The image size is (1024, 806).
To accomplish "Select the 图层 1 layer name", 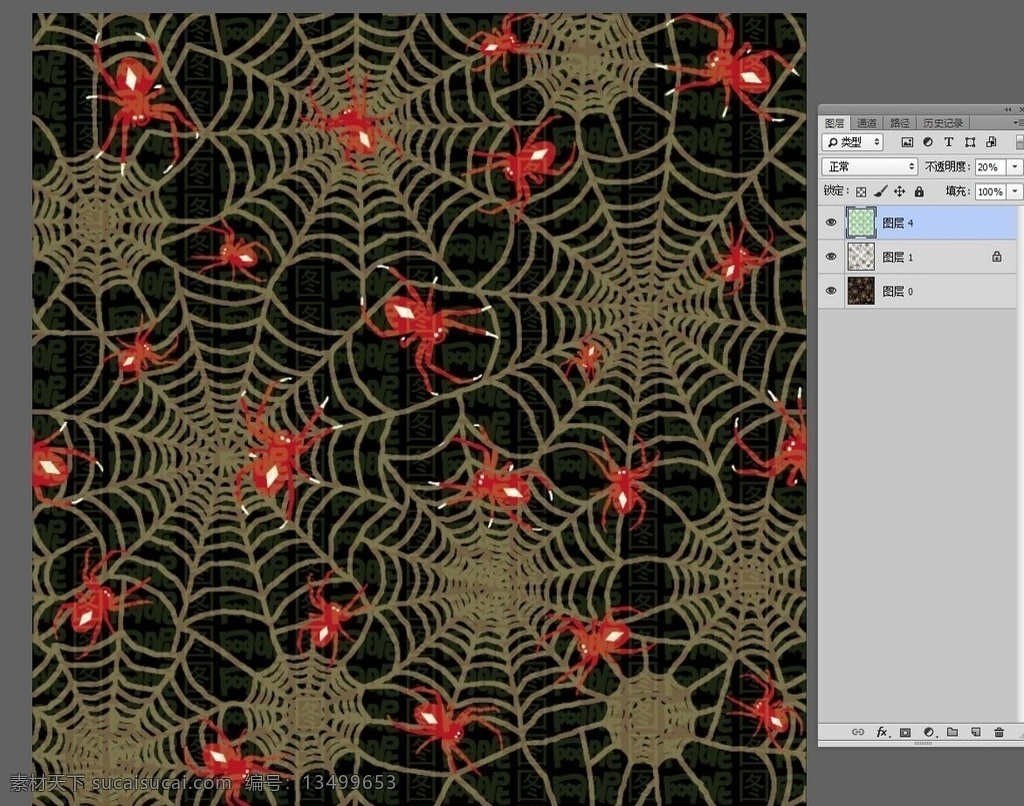I will 898,257.
